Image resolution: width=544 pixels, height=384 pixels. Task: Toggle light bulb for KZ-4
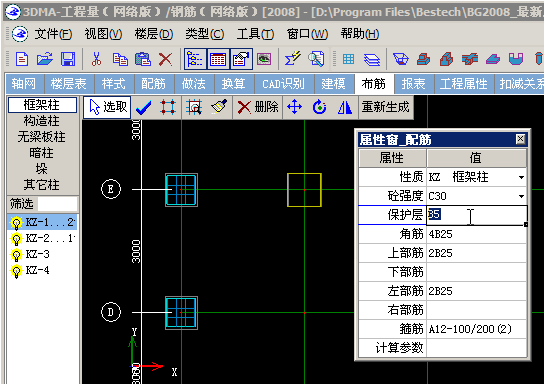point(16,271)
